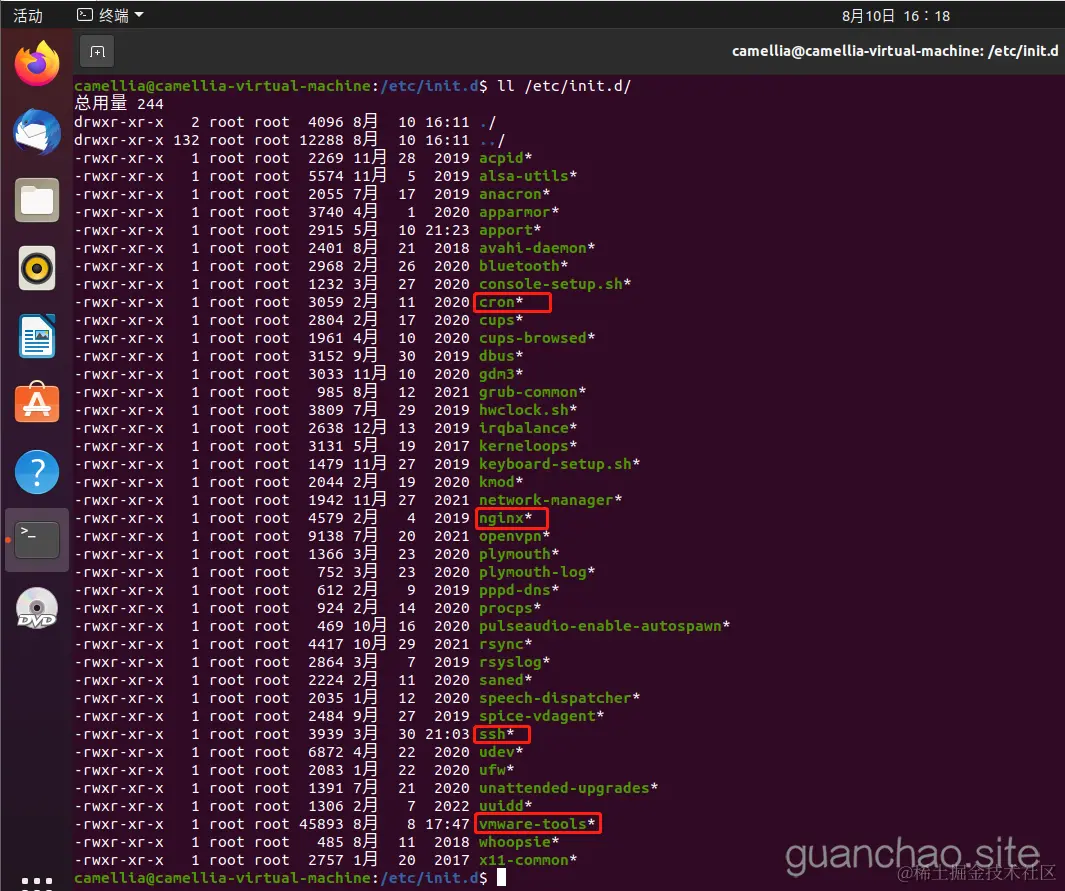Viewport: 1065px width, 891px height.
Task: Open the Help icon in the dock
Action: click(x=37, y=472)
